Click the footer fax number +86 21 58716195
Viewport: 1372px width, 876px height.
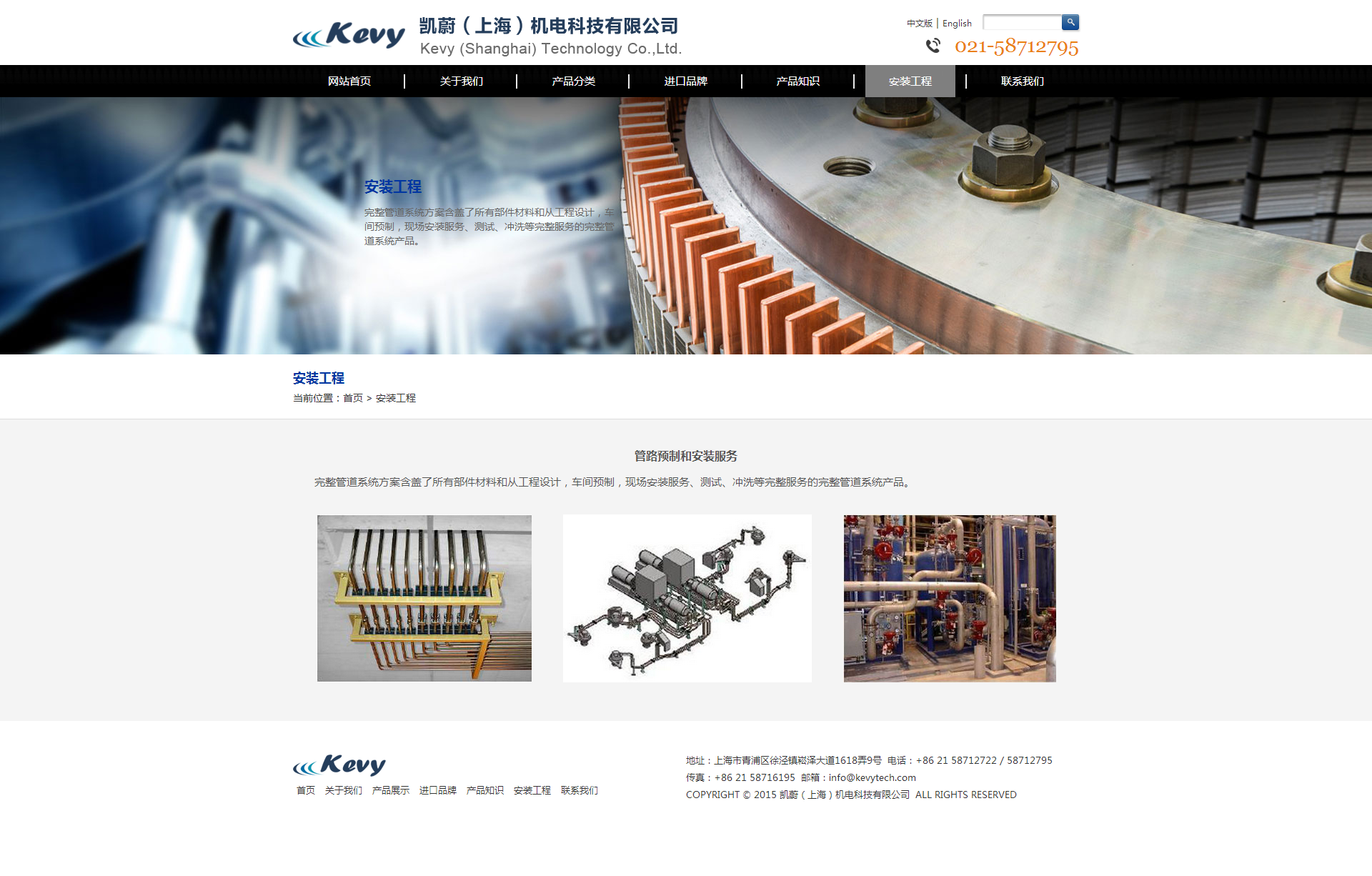(755, 777)
